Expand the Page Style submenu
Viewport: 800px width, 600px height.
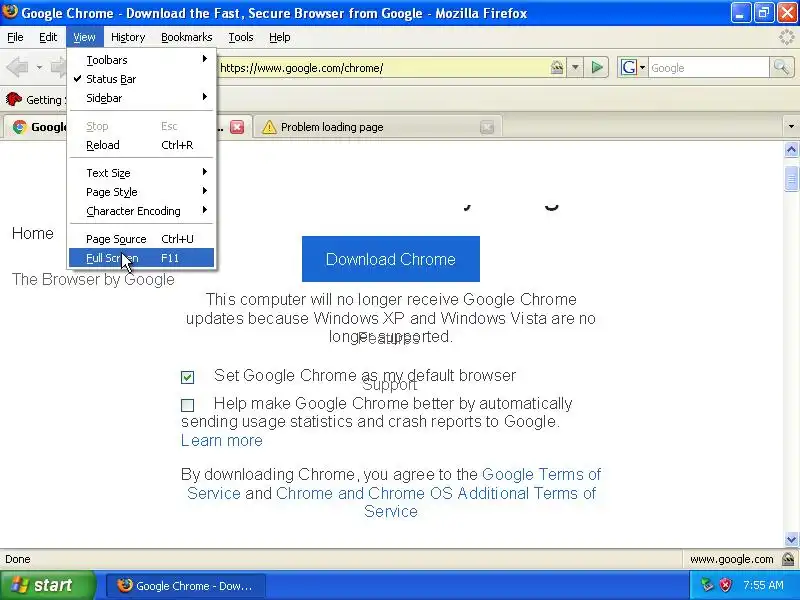click(141, 192)
